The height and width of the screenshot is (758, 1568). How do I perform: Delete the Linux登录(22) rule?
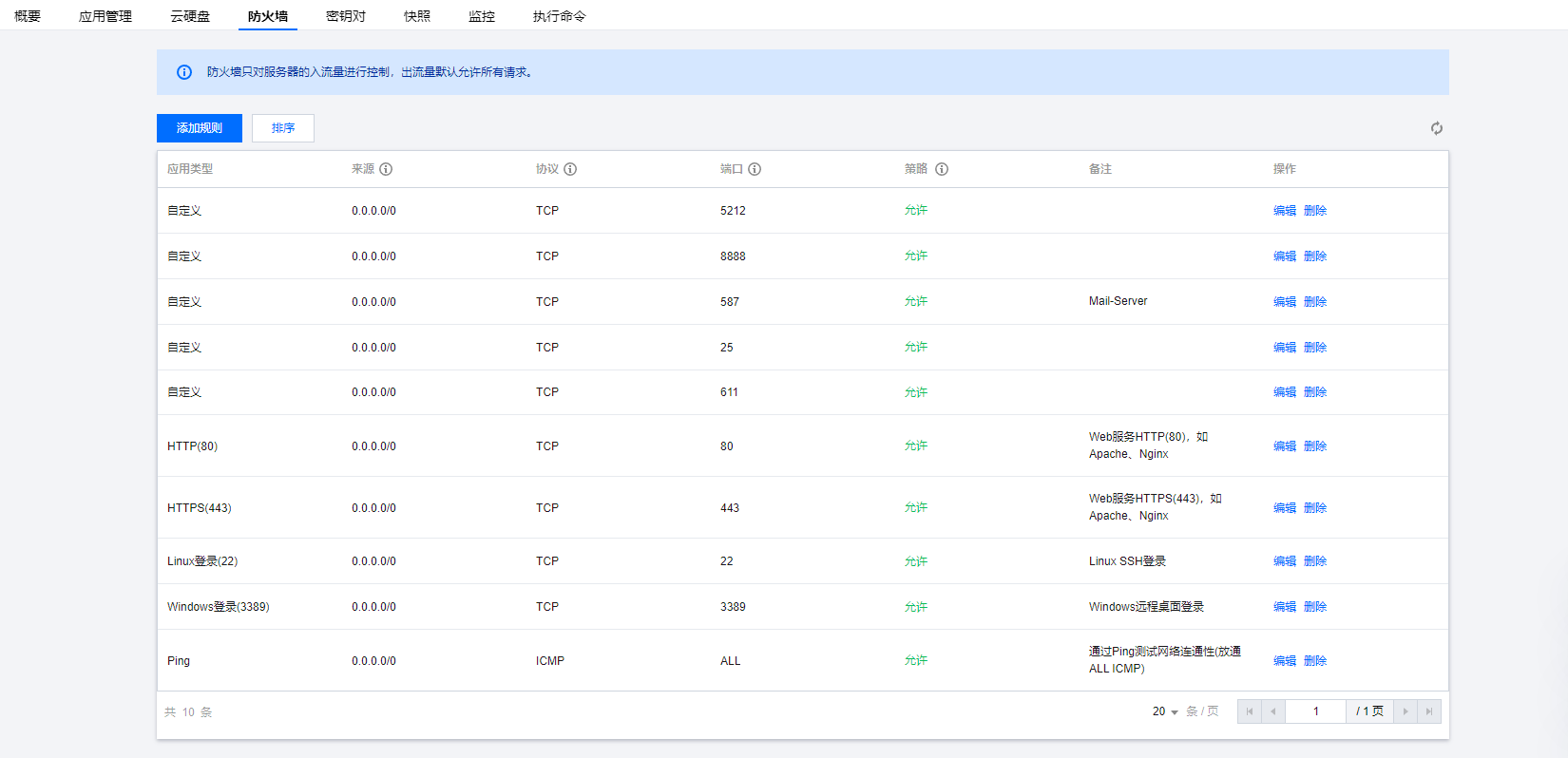(1315, 561)
